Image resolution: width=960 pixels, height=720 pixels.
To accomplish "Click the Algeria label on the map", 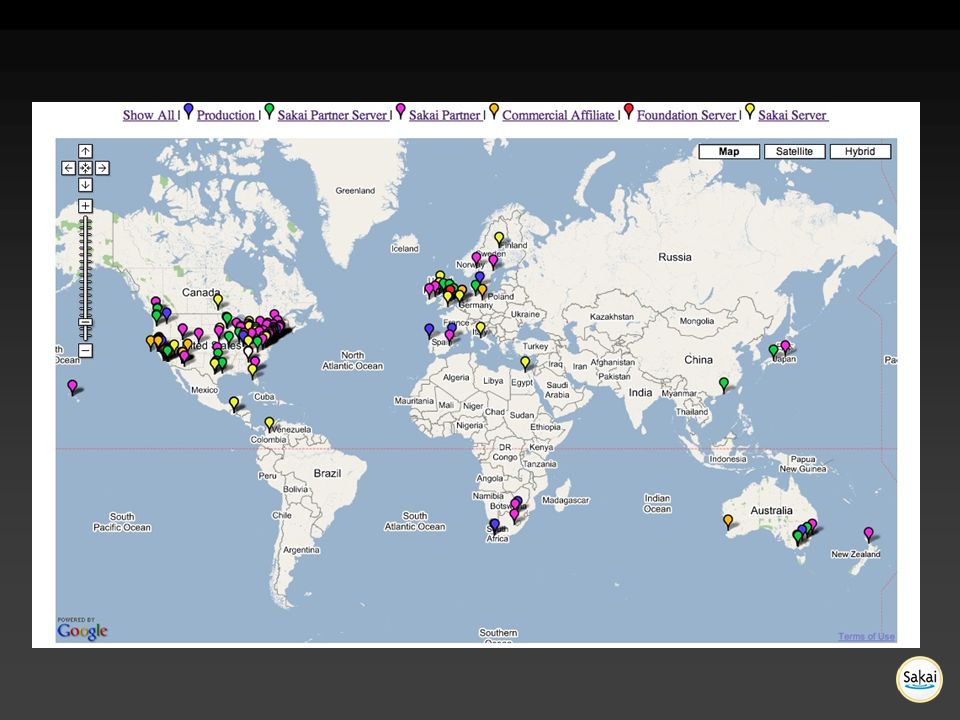I will (x=456, y=377).
